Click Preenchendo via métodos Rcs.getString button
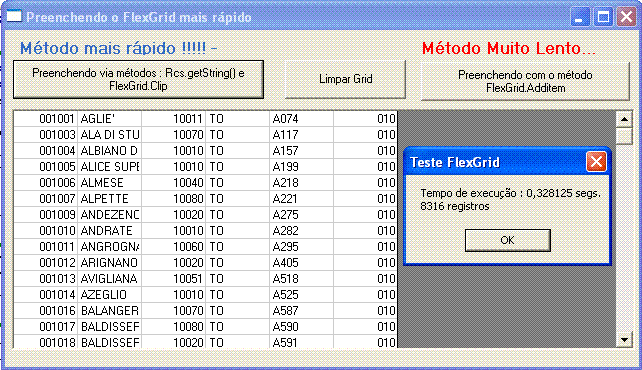This screenshot has width=642, height=370. [138, 79]
